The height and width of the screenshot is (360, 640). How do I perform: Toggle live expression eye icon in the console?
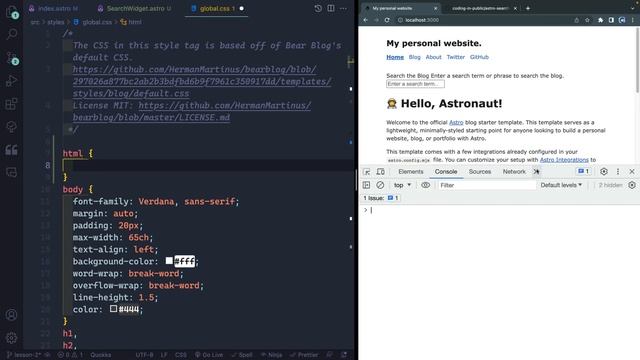(425, 185)
